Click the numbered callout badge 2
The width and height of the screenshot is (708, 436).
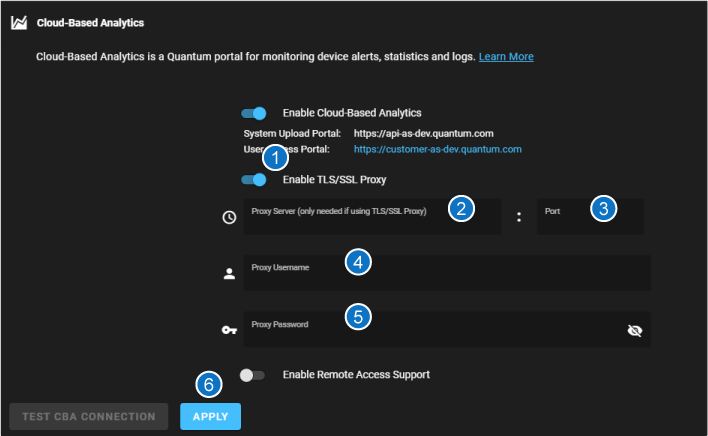coord(460,208)
